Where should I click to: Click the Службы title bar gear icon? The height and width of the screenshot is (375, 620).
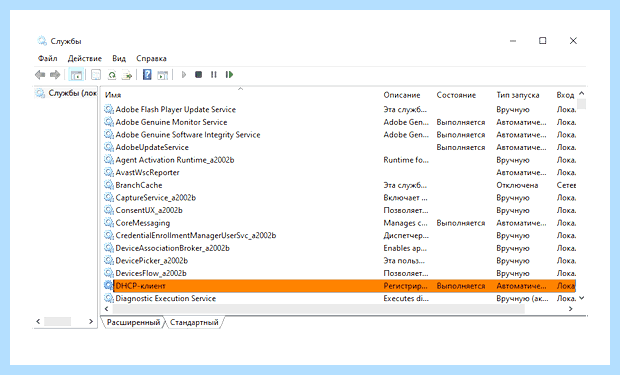pyautogui.click(x=42, y=41)
